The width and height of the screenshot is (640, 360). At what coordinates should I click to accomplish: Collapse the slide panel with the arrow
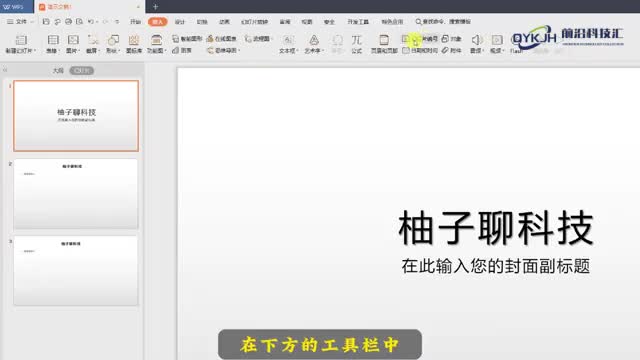coord(5,70)
